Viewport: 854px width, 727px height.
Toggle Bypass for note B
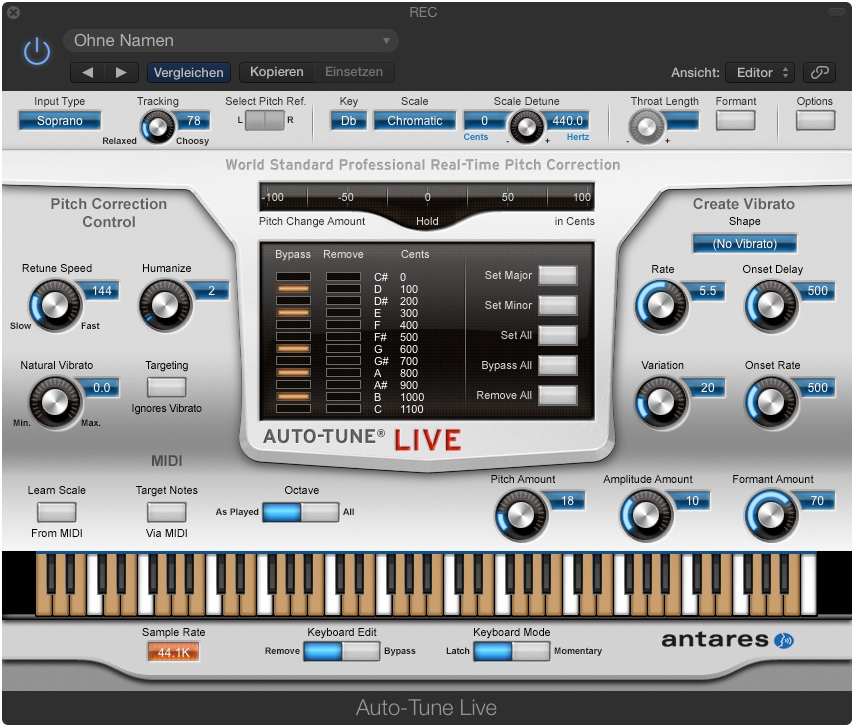pos(293,396)
